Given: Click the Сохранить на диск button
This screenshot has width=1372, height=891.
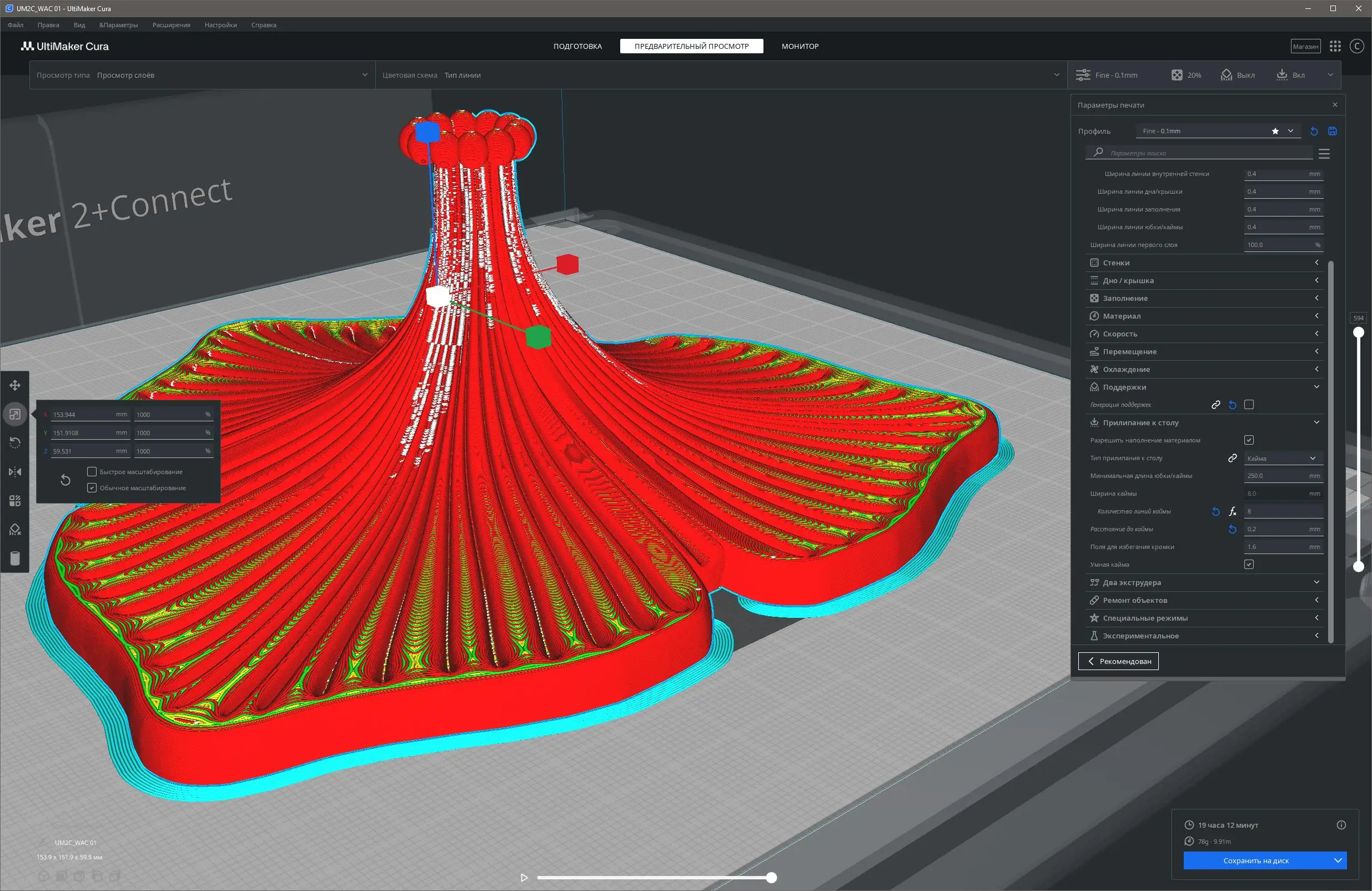Looking at the screenshot, I should pos(1255,861).
